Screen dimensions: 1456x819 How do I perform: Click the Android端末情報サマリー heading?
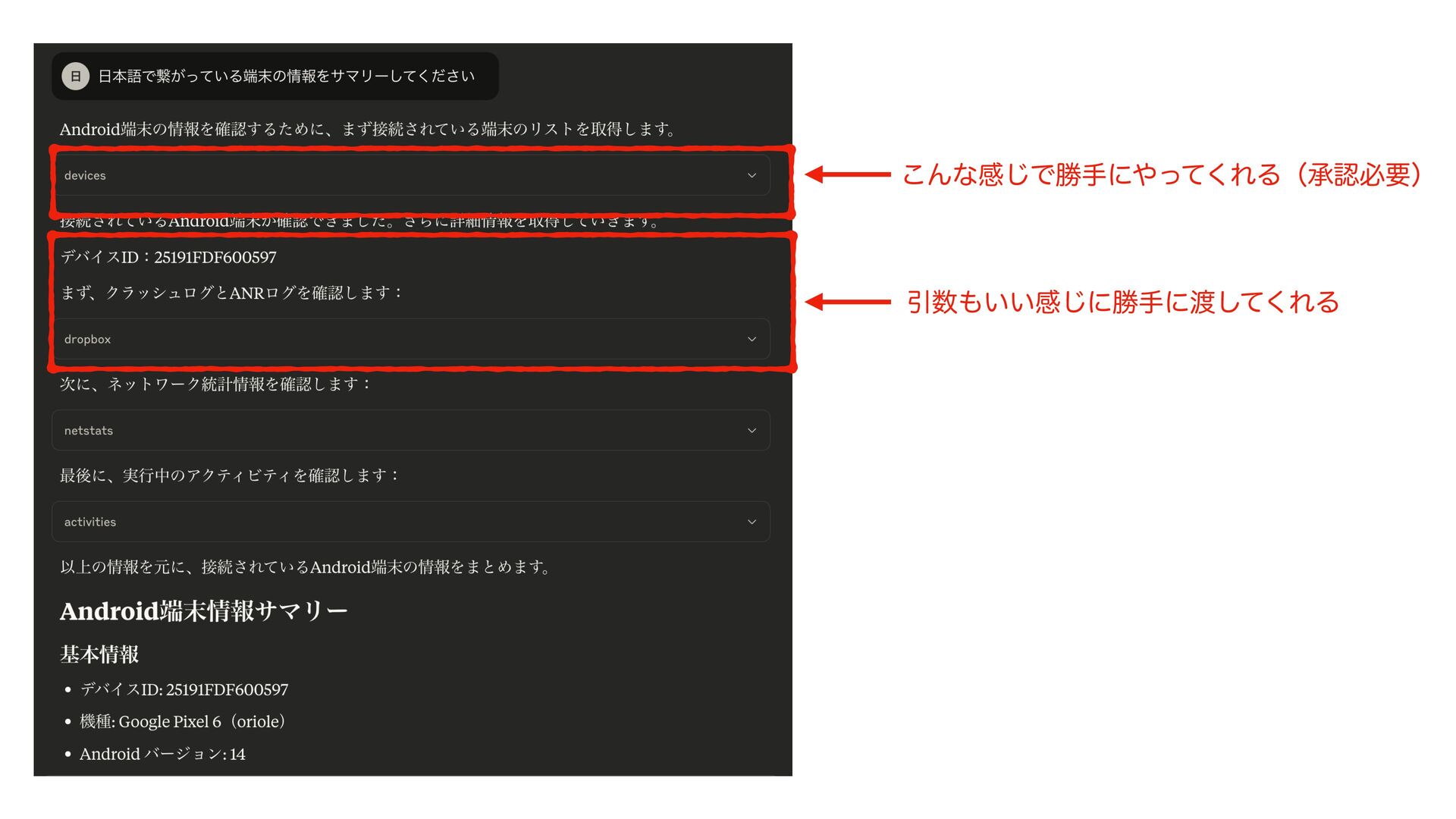203,611
